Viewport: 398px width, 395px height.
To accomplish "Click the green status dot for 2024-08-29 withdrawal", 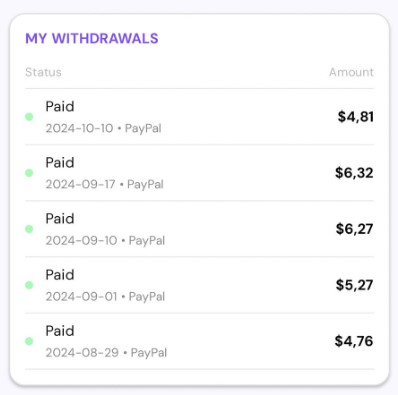I will tap(29, 341).
